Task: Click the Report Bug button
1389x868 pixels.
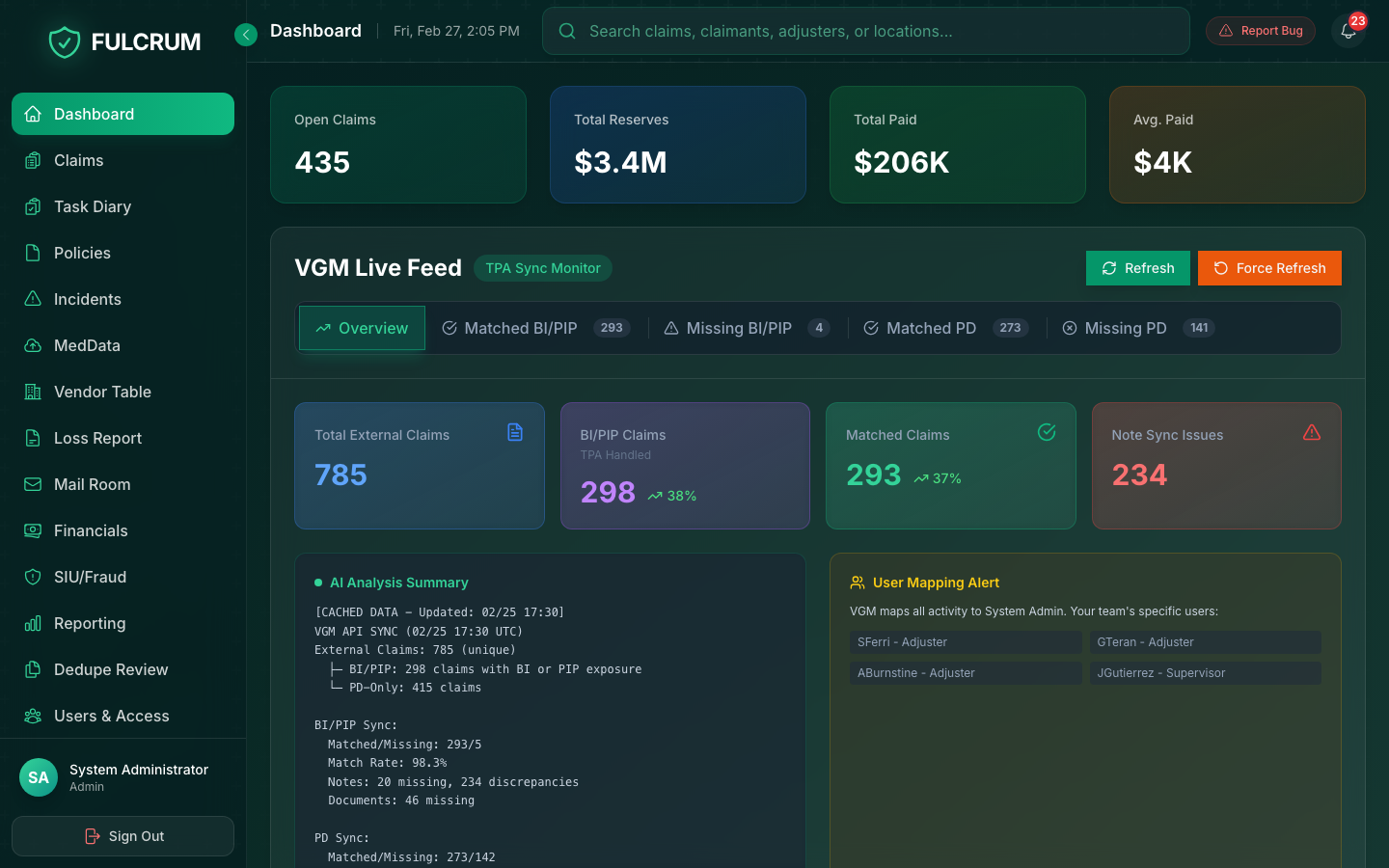Action: click(1260, 30)
